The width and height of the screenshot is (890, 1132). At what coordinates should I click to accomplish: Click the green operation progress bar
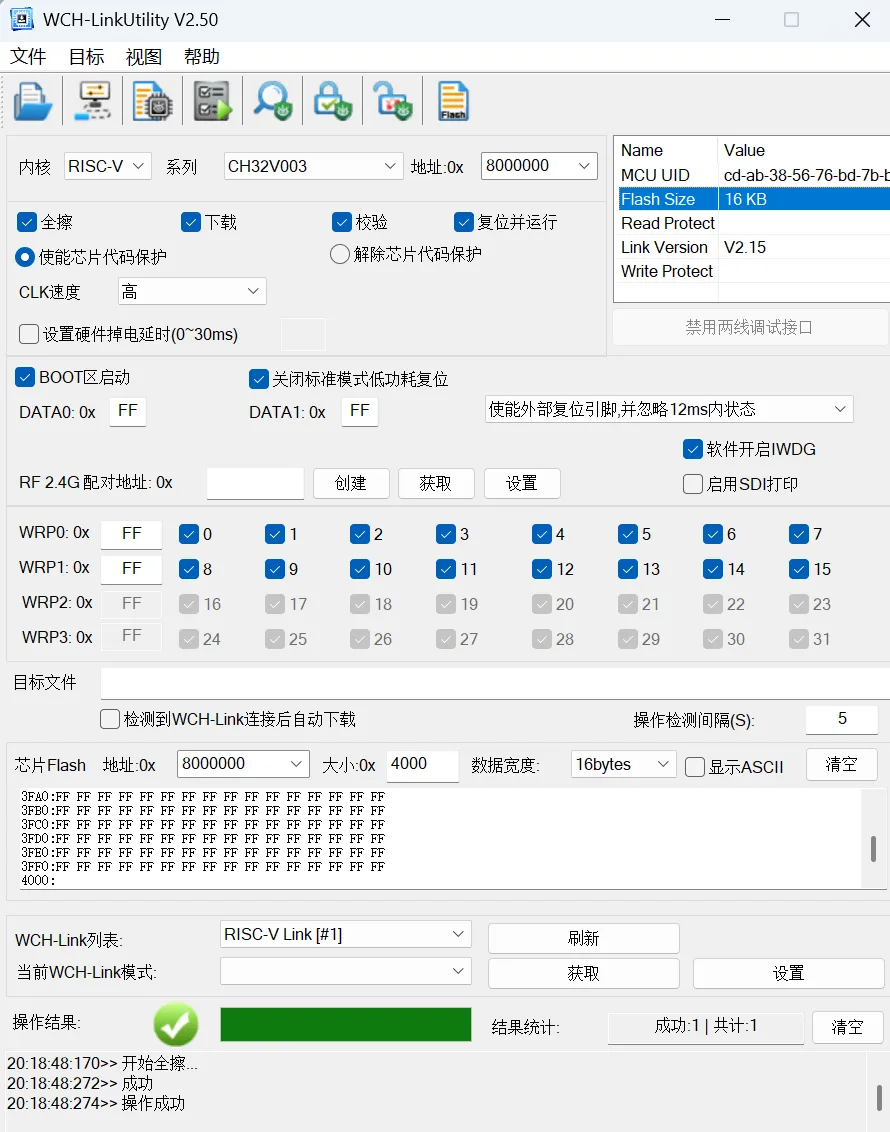[x=346, y=1024]
